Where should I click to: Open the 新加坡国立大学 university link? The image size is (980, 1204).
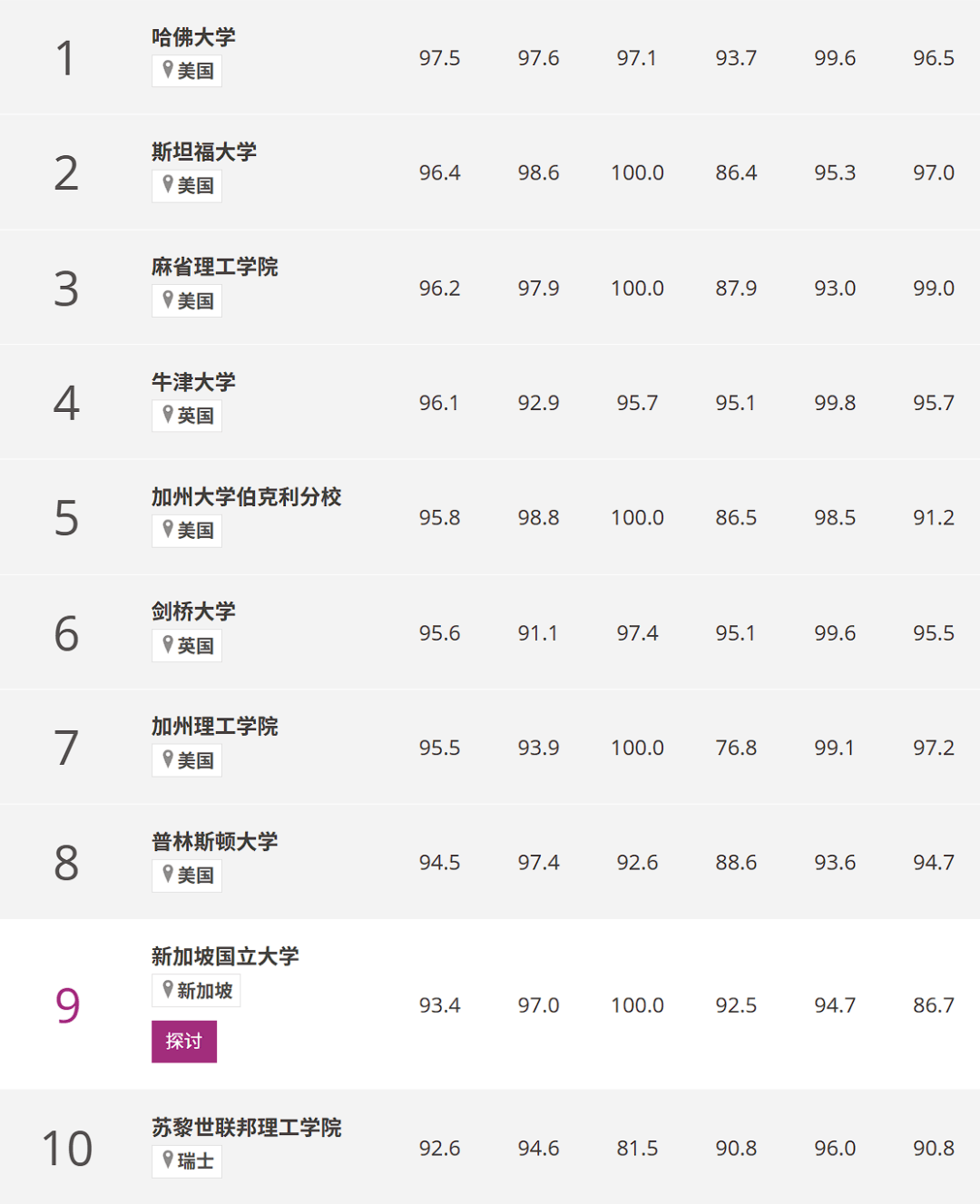(225, 956)
